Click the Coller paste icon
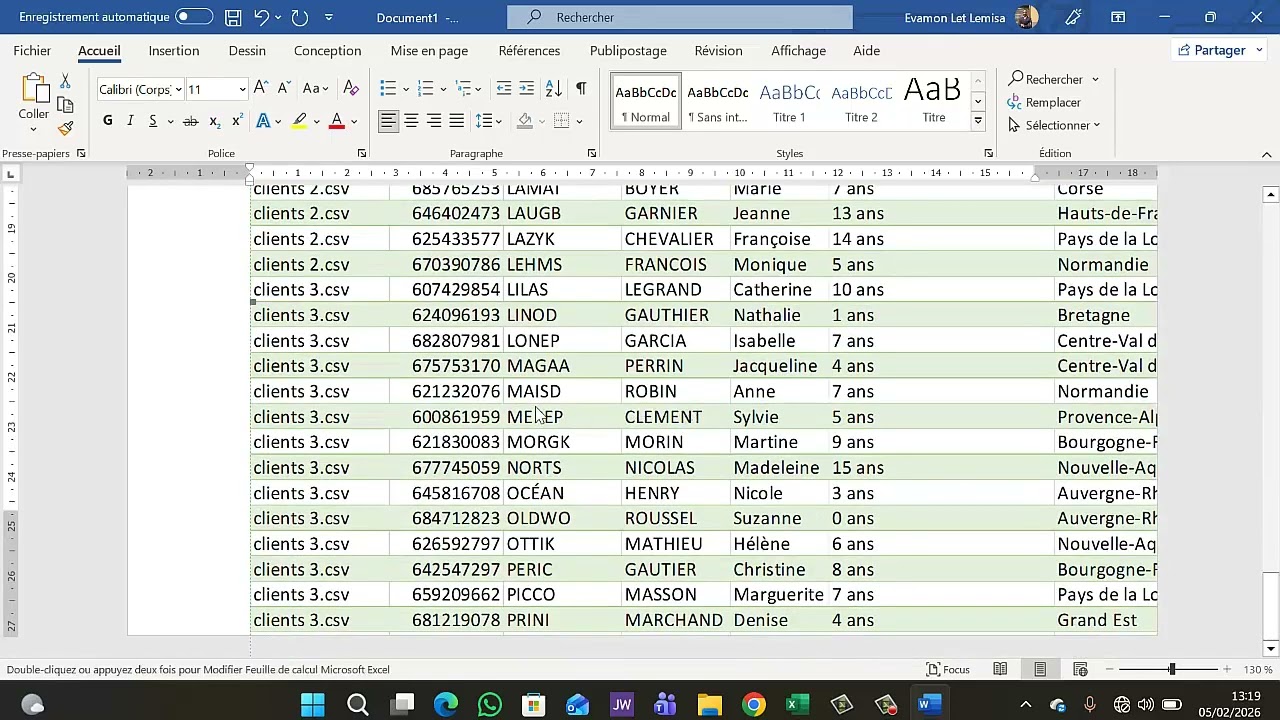This screenshot has height=720, width=1280. tap(33, 90)
